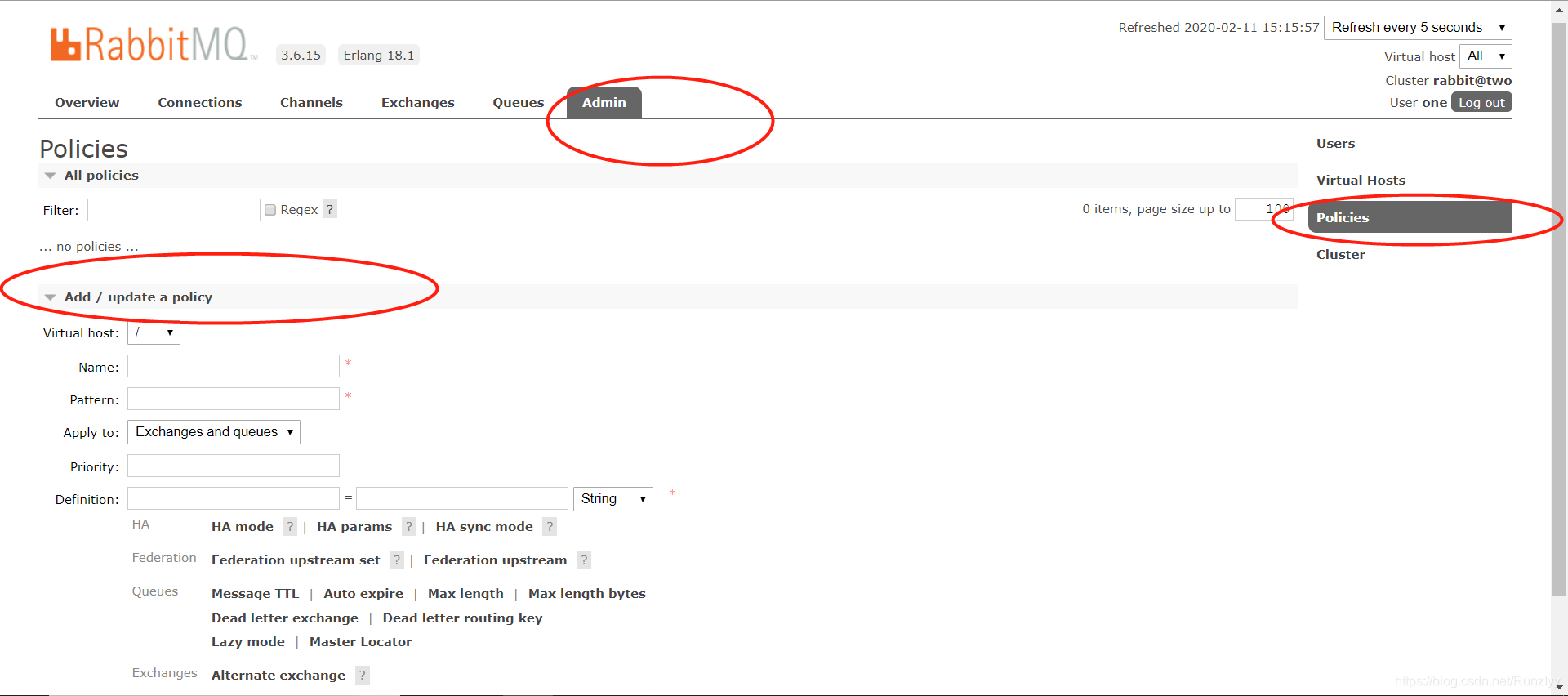Screen dimensions: 1568x696
Task: Insert Dead letter routing key
Action: (463, 618)
